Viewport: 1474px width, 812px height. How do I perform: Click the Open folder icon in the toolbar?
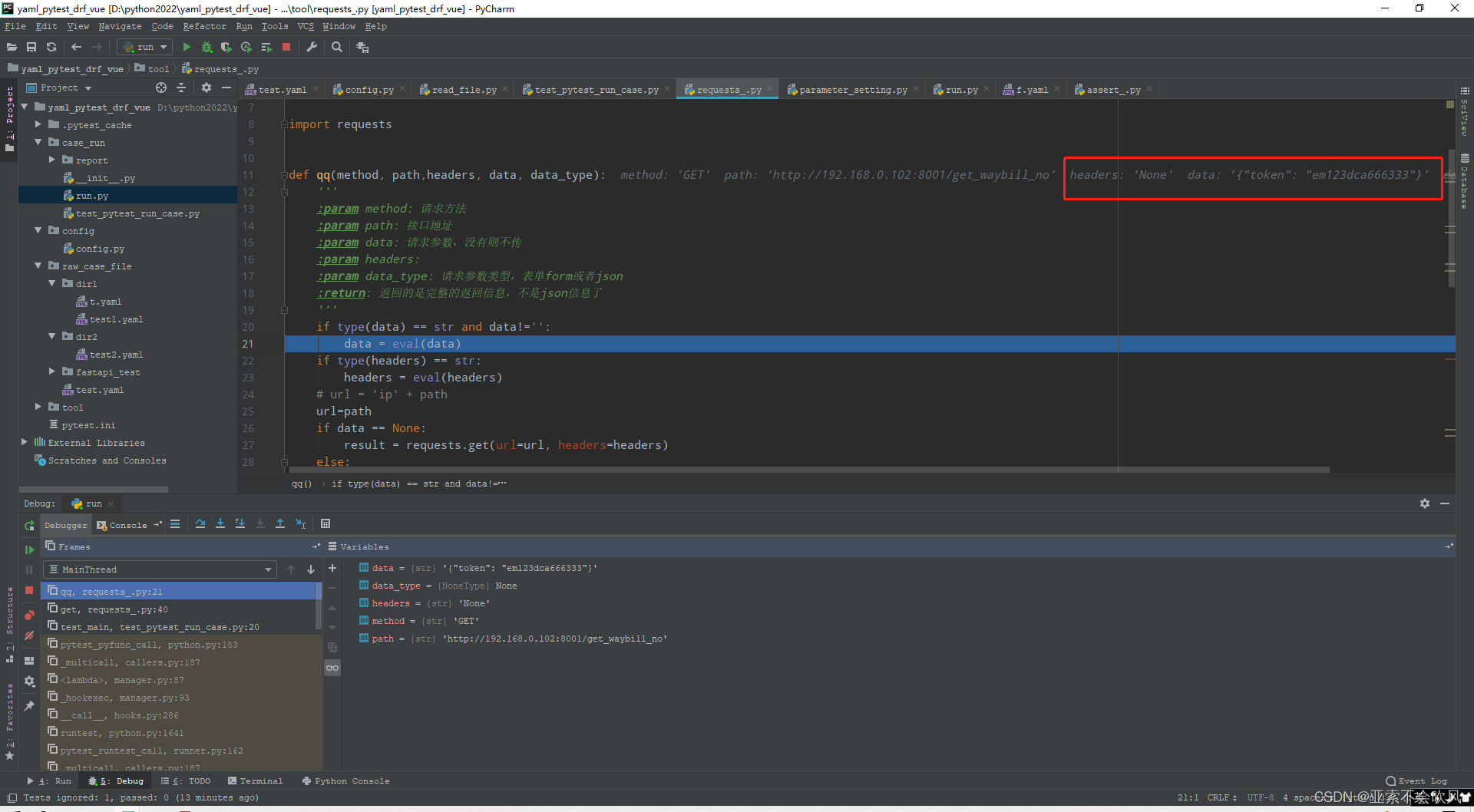point(12,47)
